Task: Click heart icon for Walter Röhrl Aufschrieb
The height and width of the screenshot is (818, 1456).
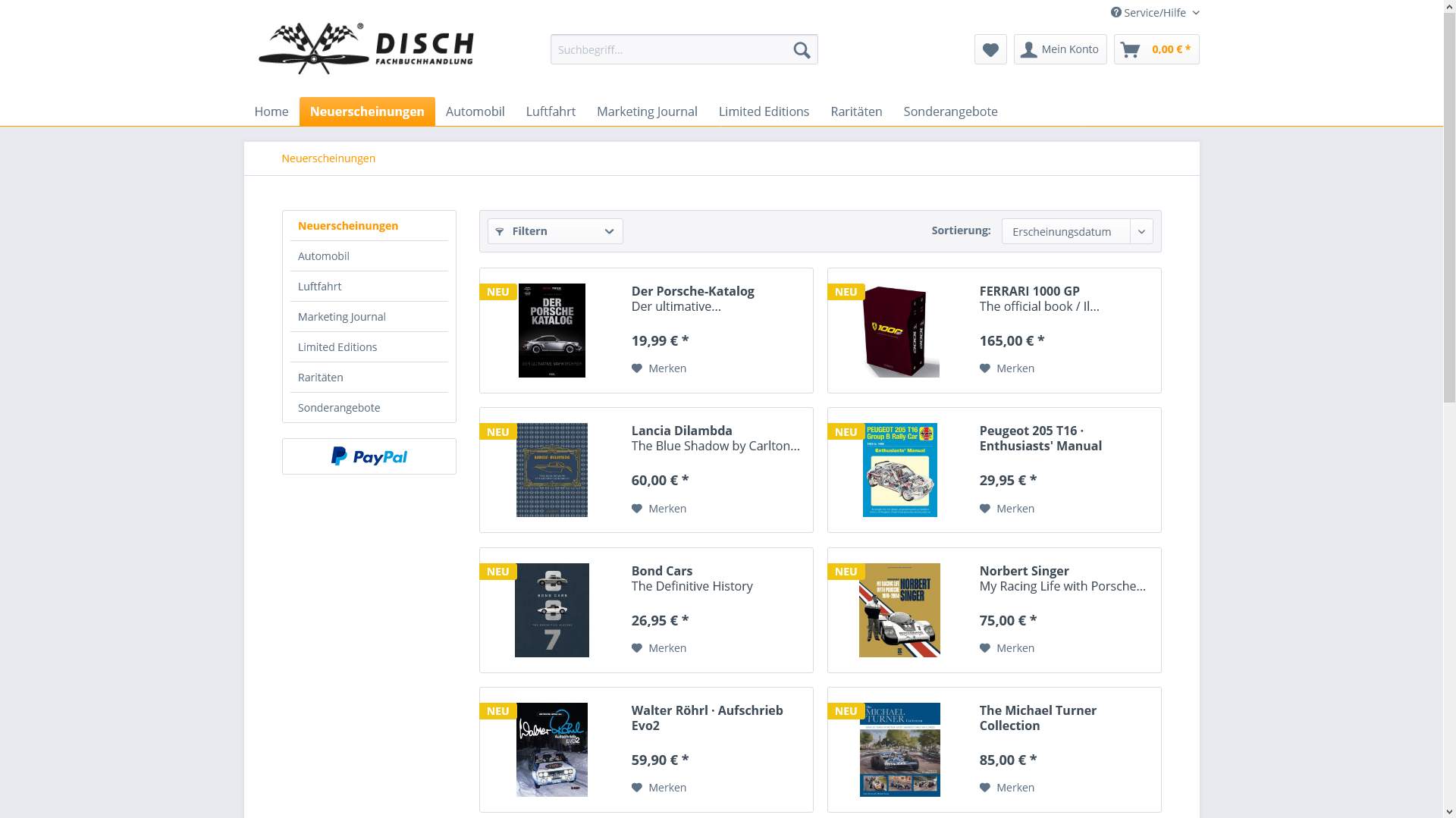Action: coord(637,788)
